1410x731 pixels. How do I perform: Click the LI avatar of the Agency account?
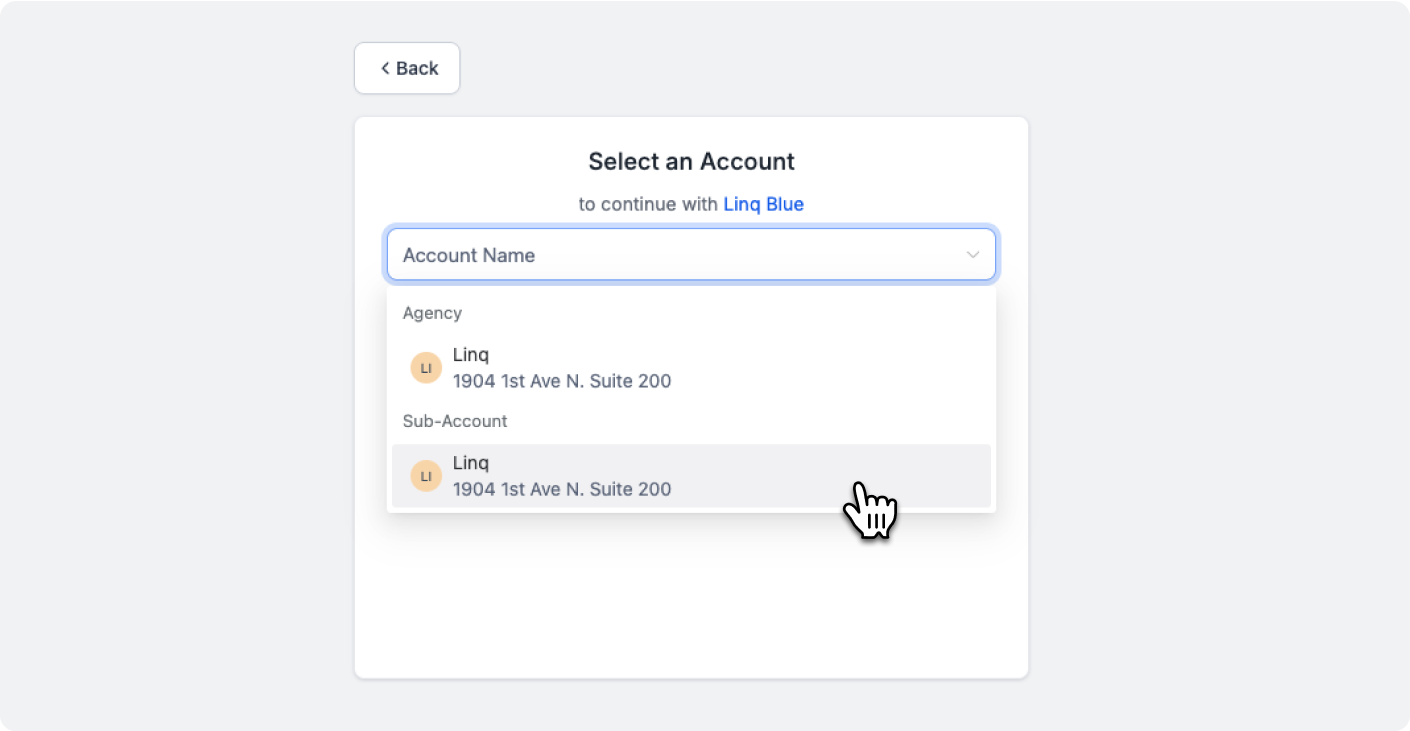(426, 368)
